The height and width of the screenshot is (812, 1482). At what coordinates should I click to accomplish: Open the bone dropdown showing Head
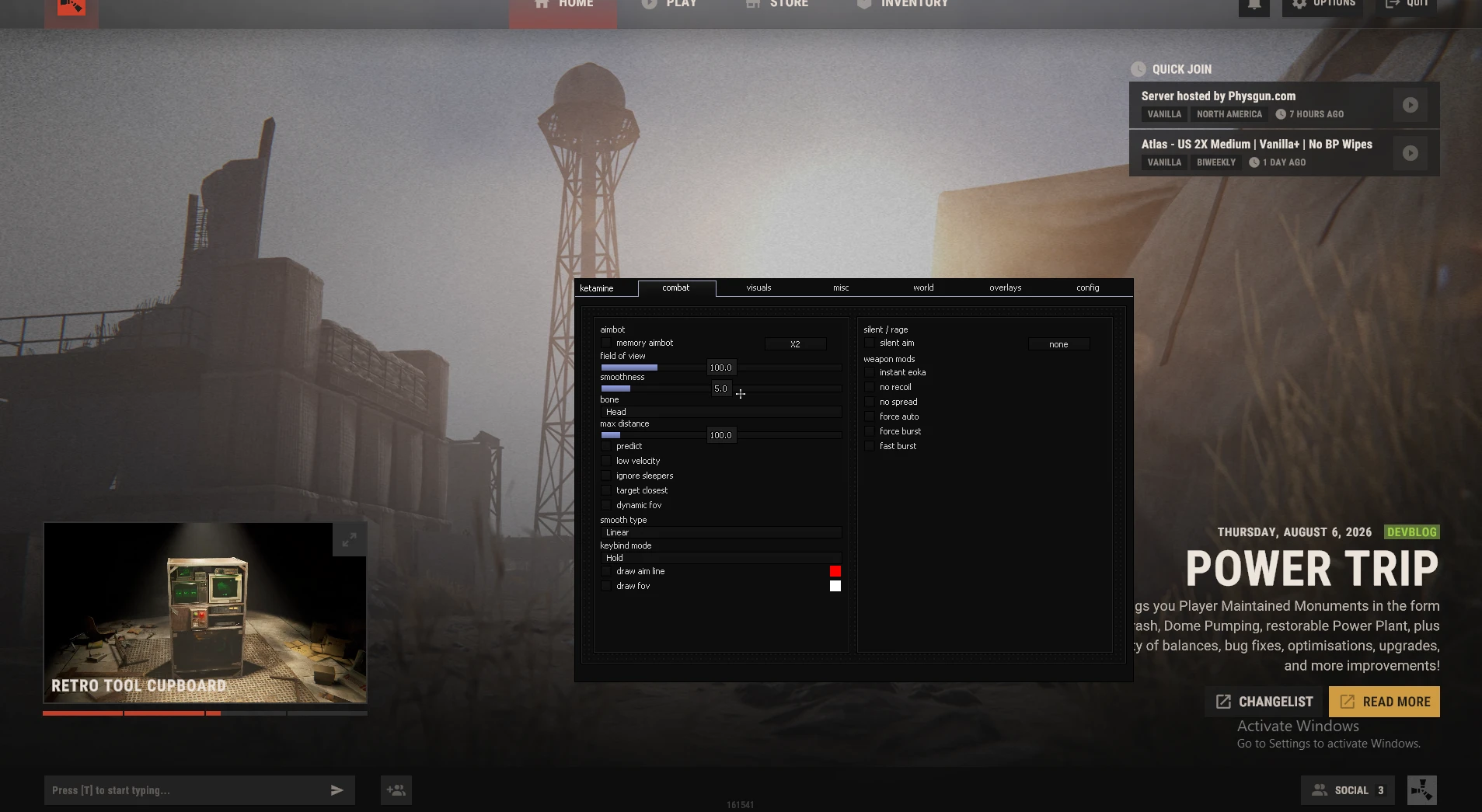(x=721, y=412)
